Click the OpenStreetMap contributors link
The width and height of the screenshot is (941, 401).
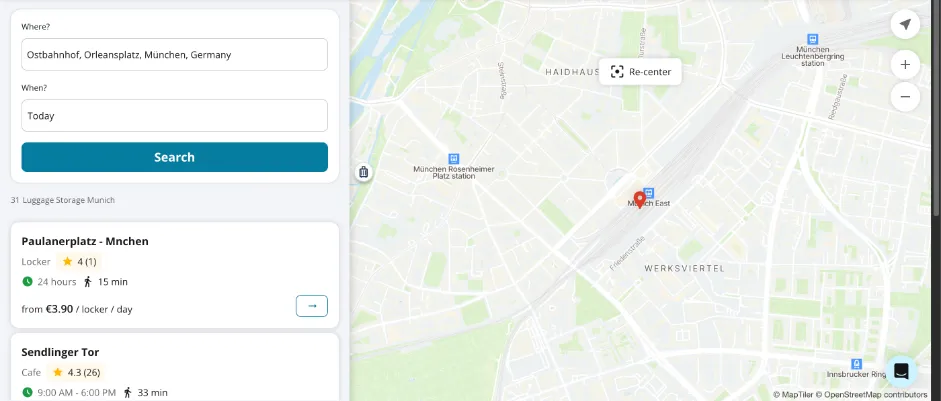coord(871,394)
